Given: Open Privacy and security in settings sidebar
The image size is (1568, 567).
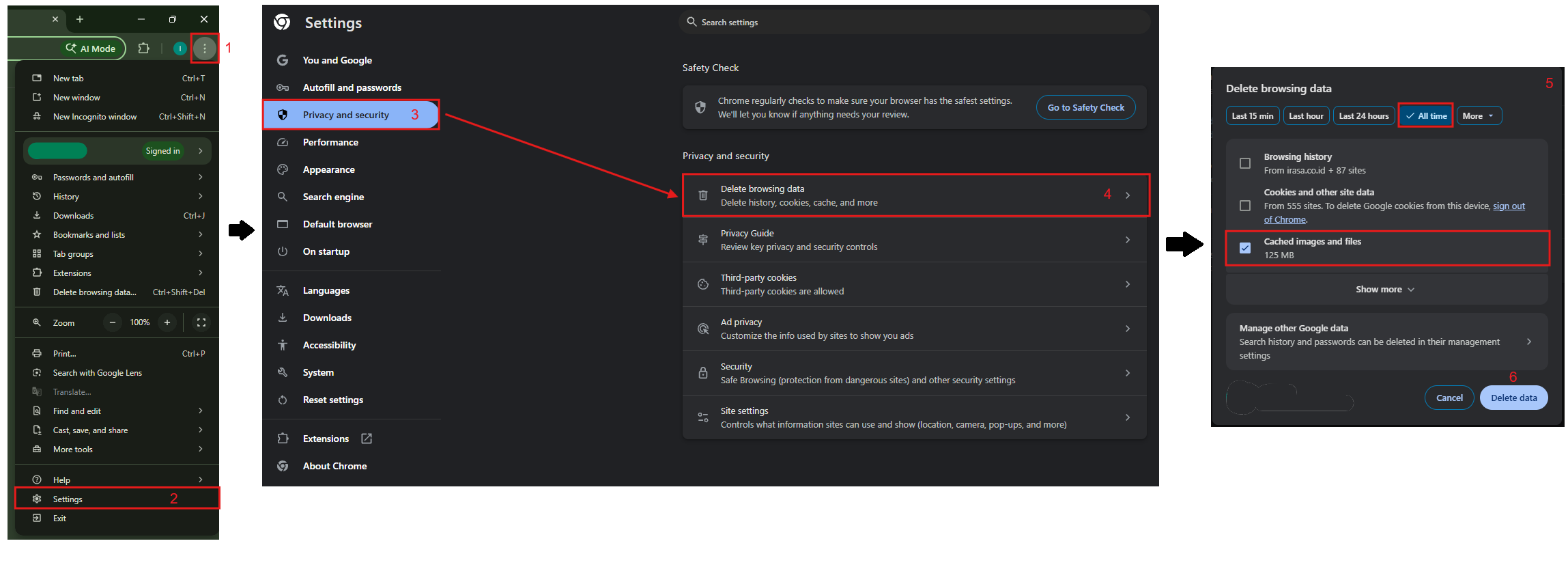Looking at the screenshot, I should point(346,115).
